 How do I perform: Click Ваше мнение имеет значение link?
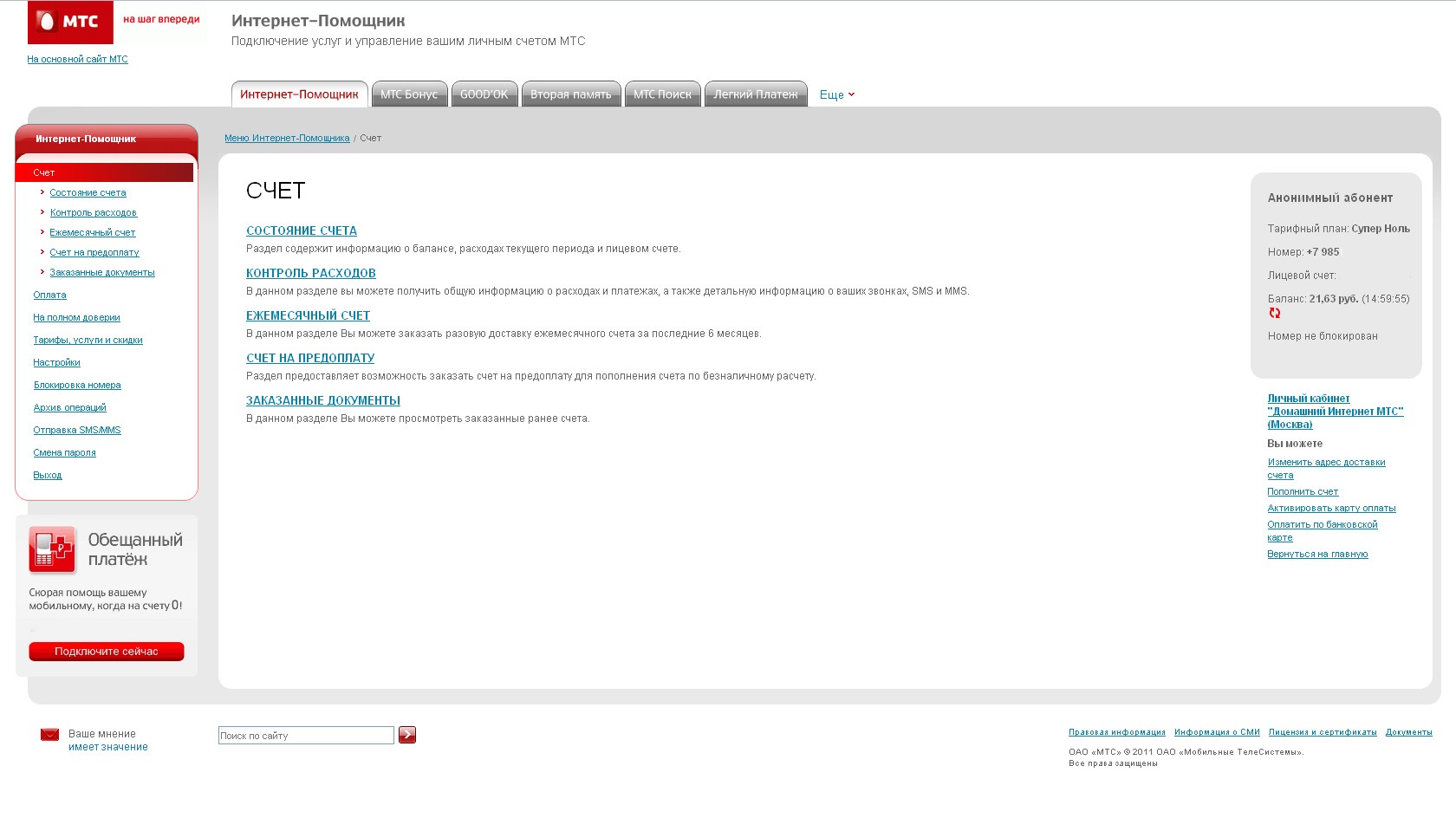coord(107,740)
